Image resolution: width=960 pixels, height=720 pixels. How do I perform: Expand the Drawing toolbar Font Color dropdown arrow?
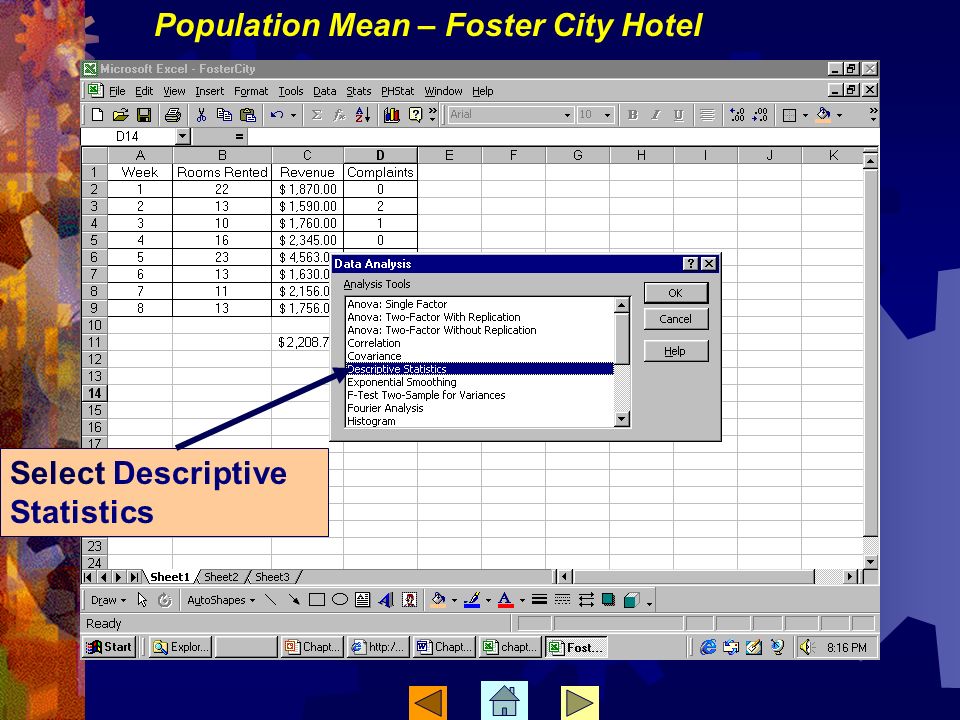522,601
